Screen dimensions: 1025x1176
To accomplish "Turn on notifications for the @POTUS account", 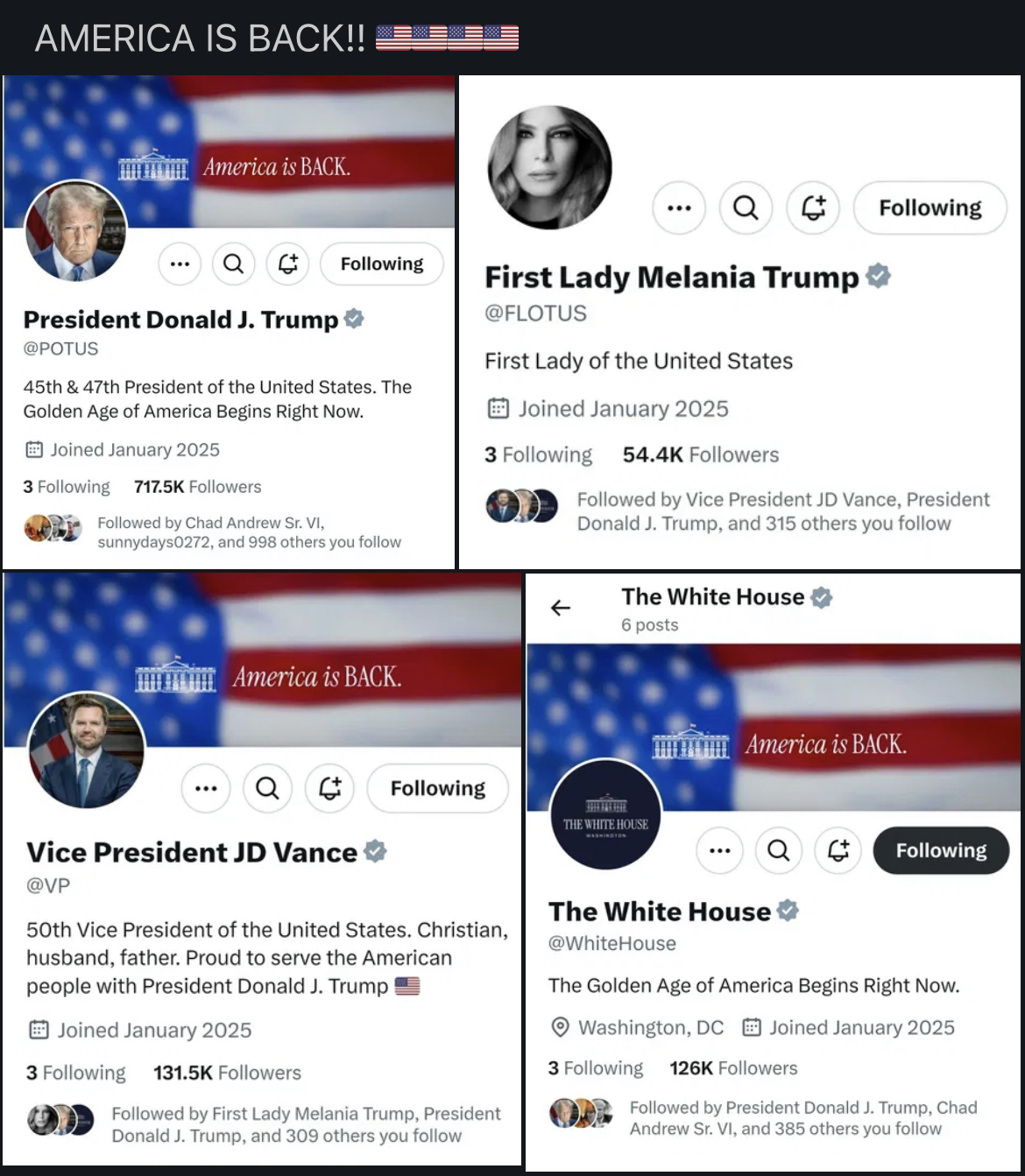I will point(287,264).
